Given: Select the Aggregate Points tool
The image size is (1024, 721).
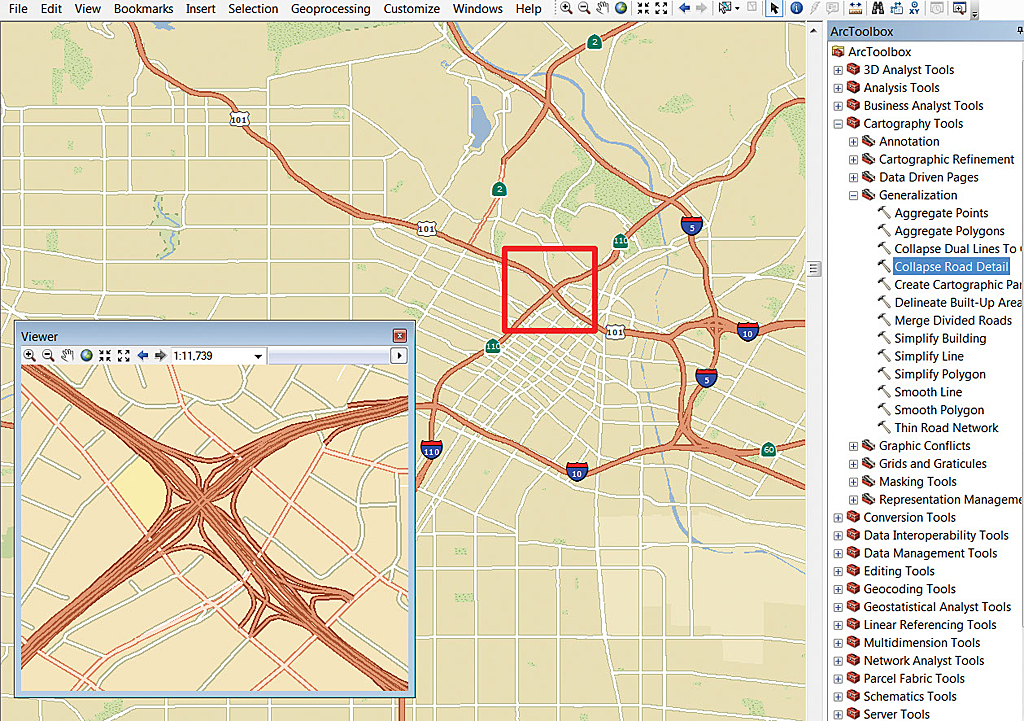Looking at the screenshot, I should pos(941,213).
